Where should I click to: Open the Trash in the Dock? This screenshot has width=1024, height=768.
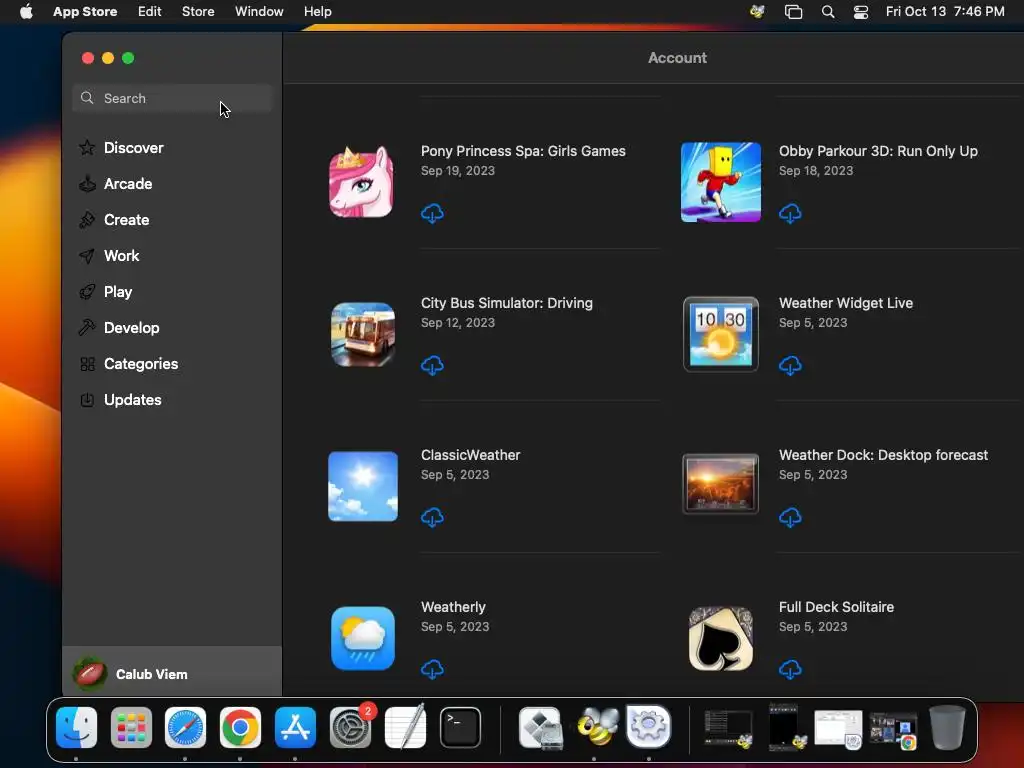pyautogui.click(x=948, y=727)
